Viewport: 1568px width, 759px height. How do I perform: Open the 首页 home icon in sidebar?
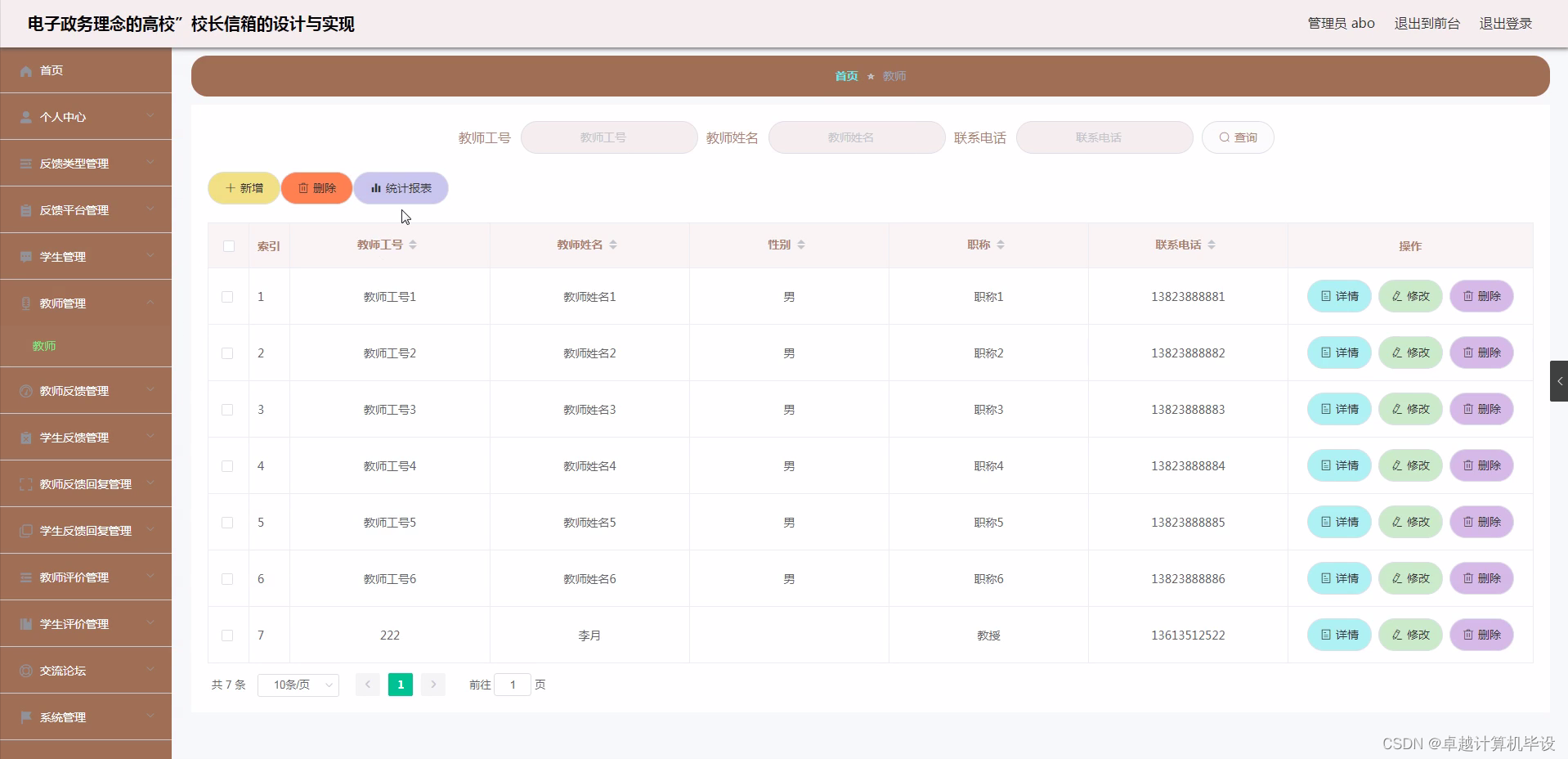tap(25, 71)
